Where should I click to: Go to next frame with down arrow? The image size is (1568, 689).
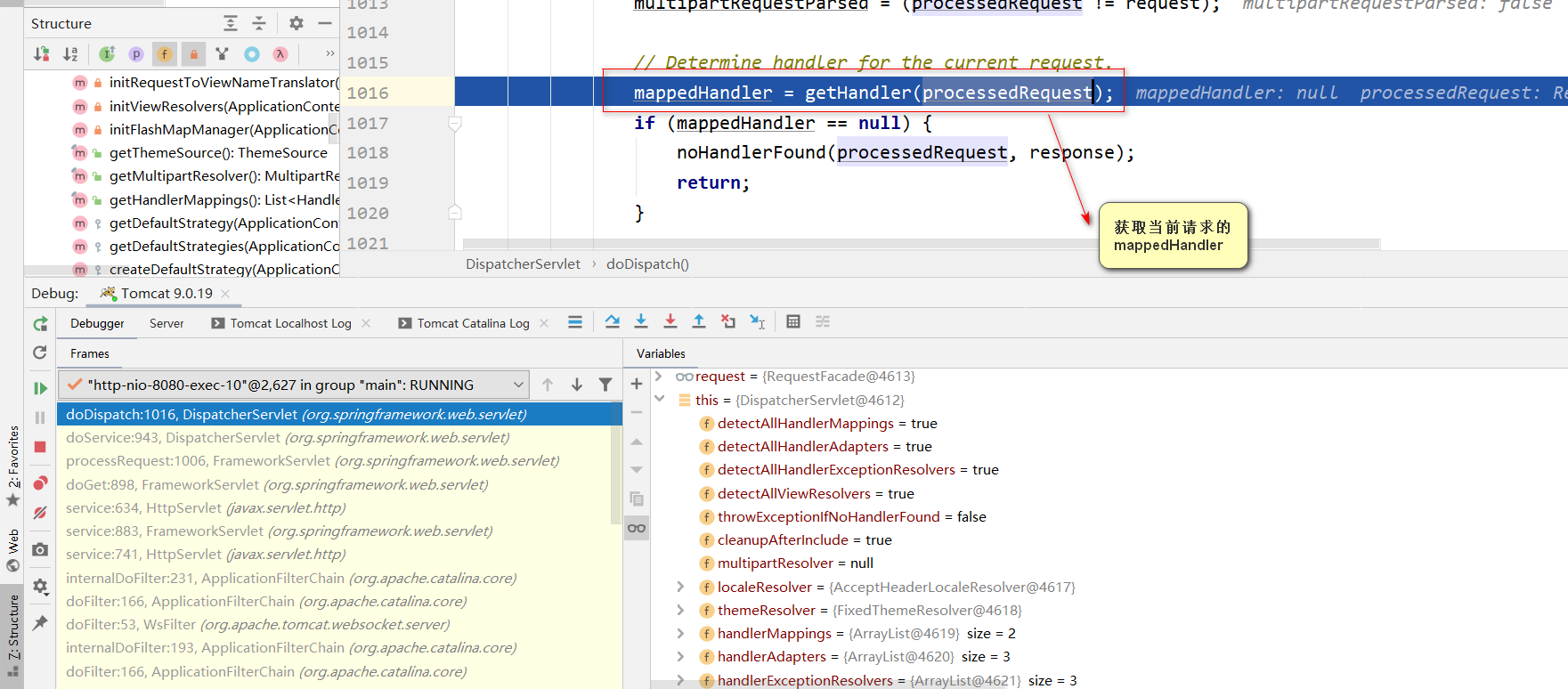(577, 385)
